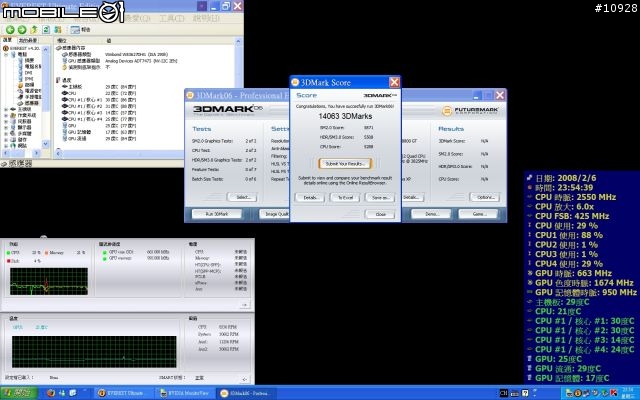This screenshot has width=640, height=400.
Task: Select the GPU sensor type row in EVEREST
Action: click(119, 61)
